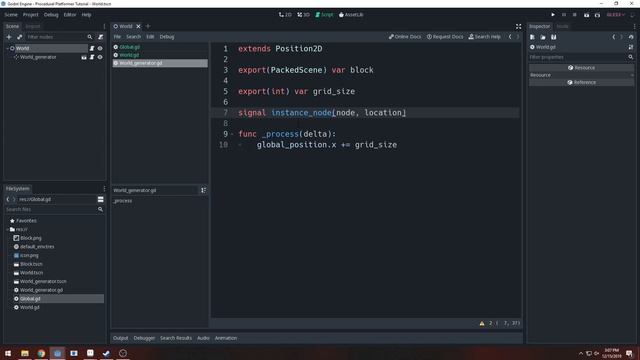Open File Explorer from taskbar
640x360 pixels.
25,353
